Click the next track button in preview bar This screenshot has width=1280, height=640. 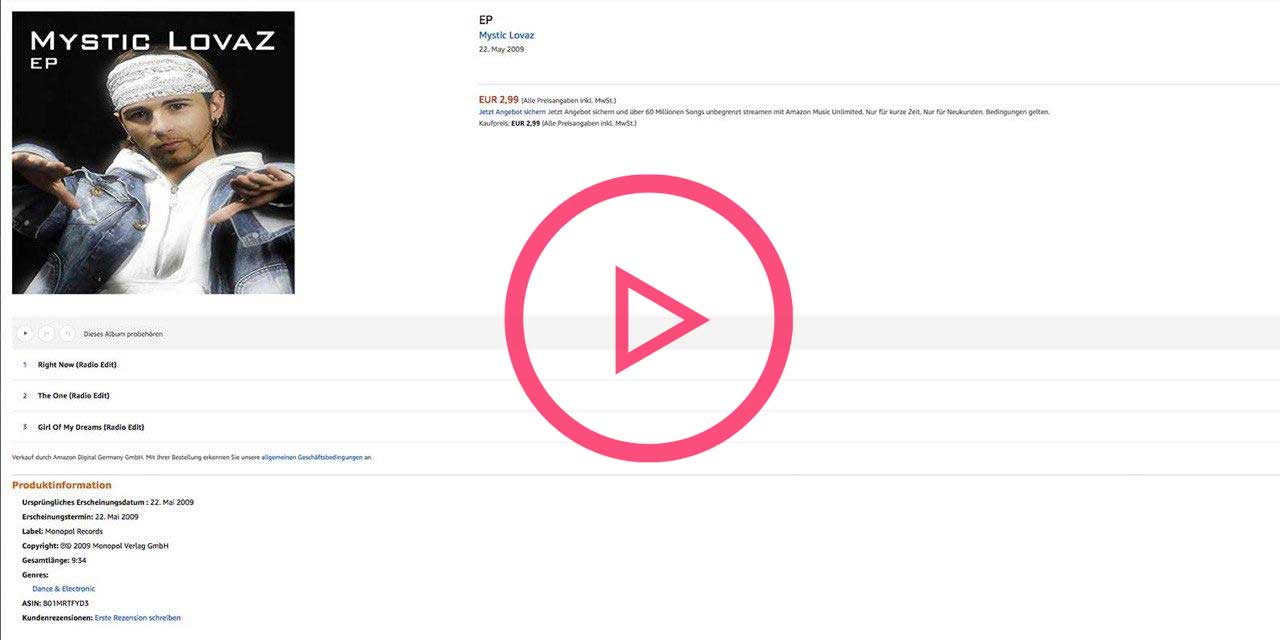(x=67, y=334)
